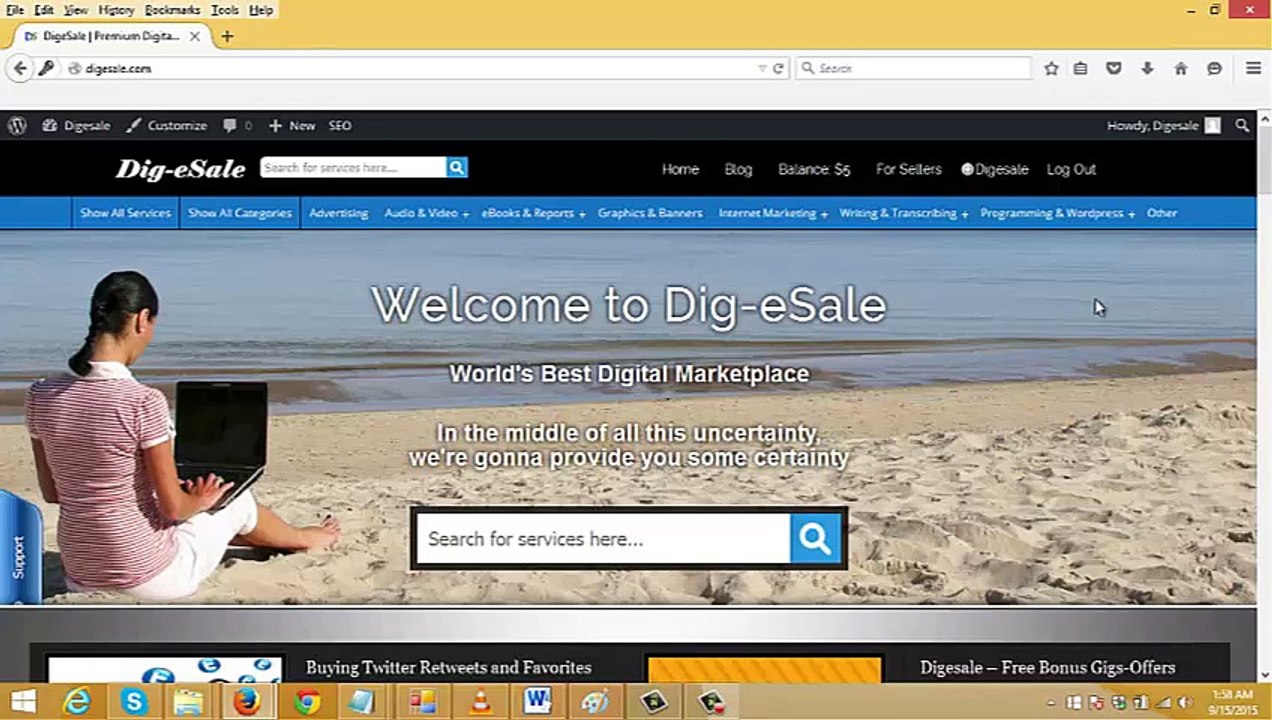This screenshot has width=1272, height=720.
Task: Focus the large hero search services field
Action: tap(602, 539)
